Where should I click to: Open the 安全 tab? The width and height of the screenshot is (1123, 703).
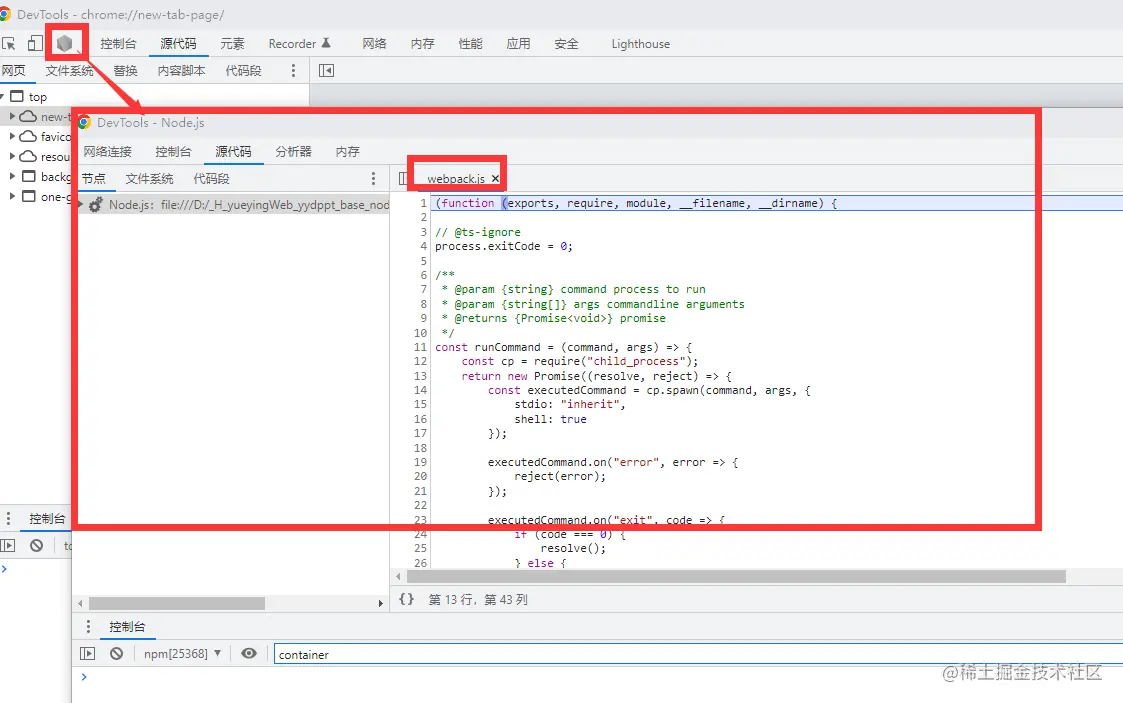coord(567,44)
